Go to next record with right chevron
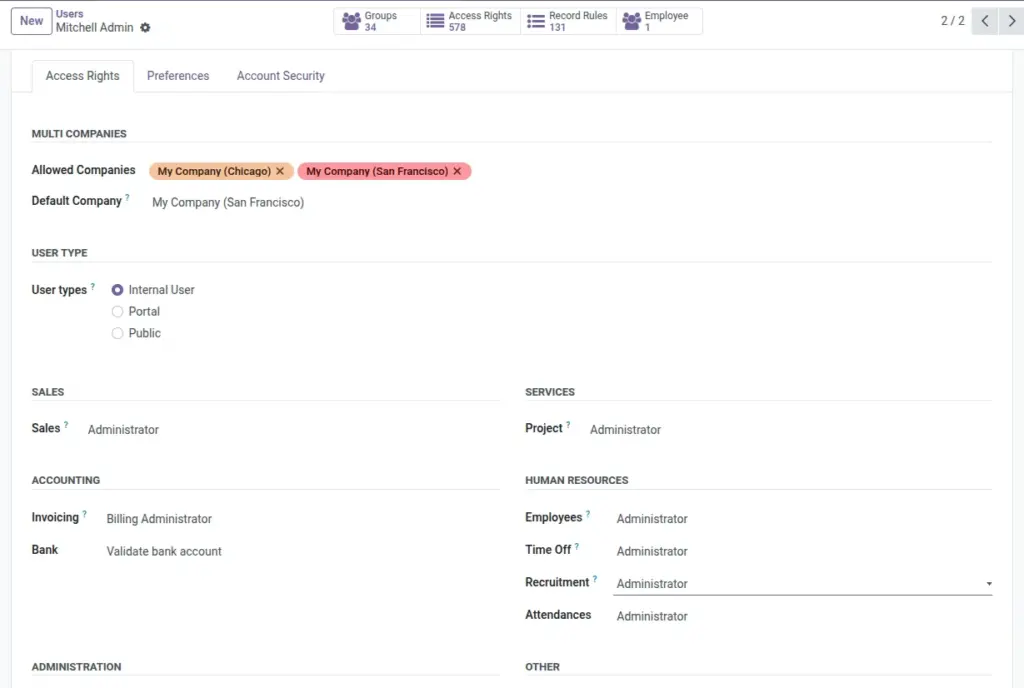 [1011, 21]
